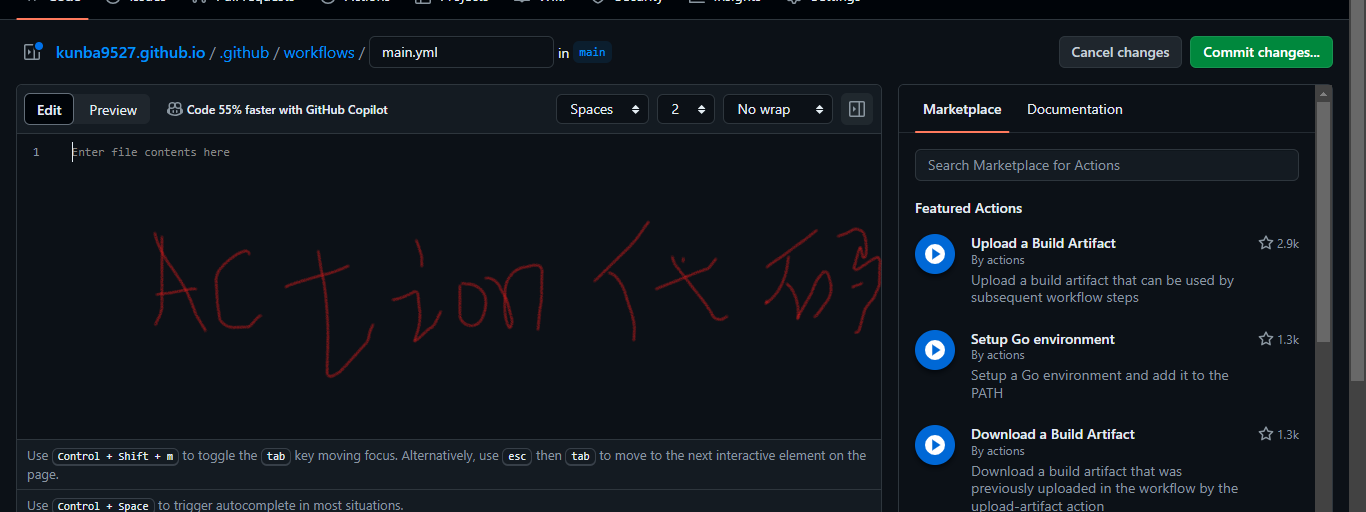Screen dimensions: 1366x512
Task: Click the Control + Space shortcut hint
Action: tap(103, 506)
